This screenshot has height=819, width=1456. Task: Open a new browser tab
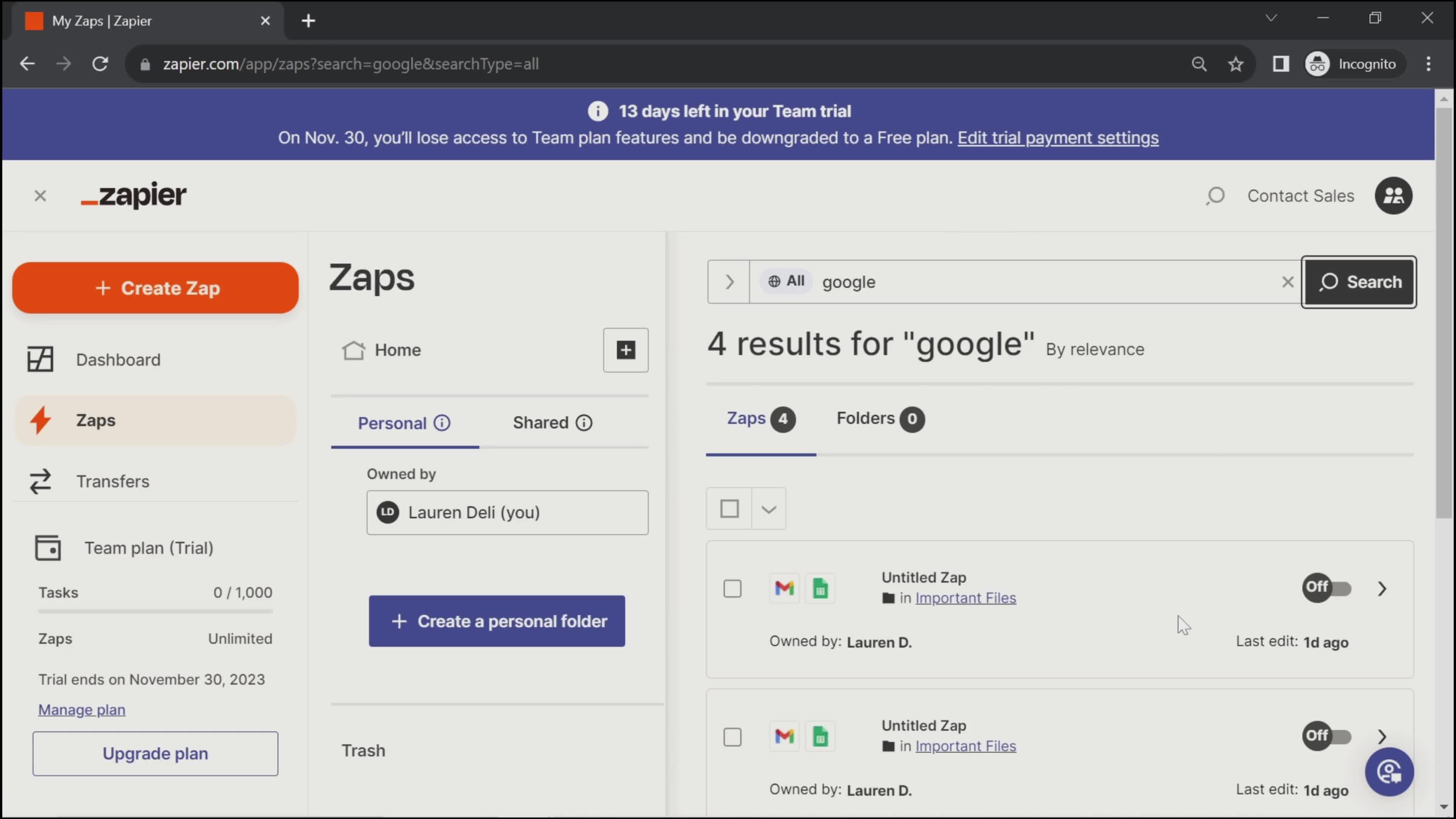click(308, 21)
